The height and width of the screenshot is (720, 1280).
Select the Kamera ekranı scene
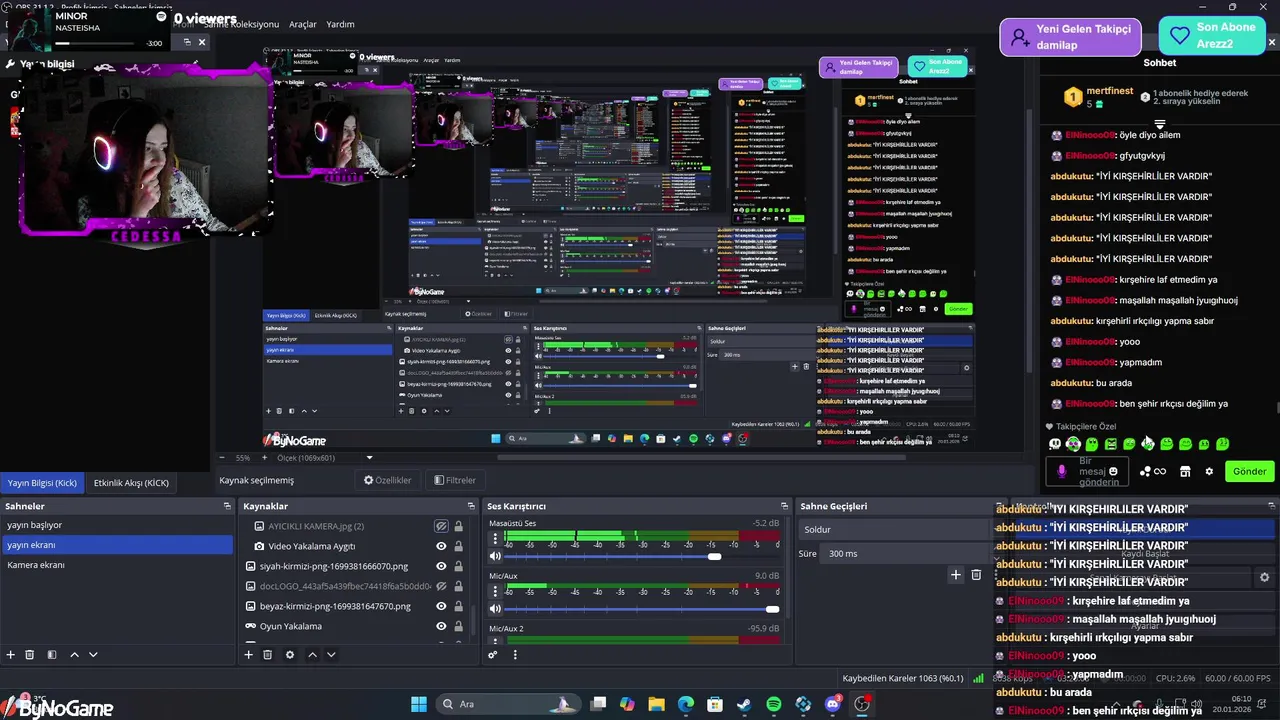[117, 565]
